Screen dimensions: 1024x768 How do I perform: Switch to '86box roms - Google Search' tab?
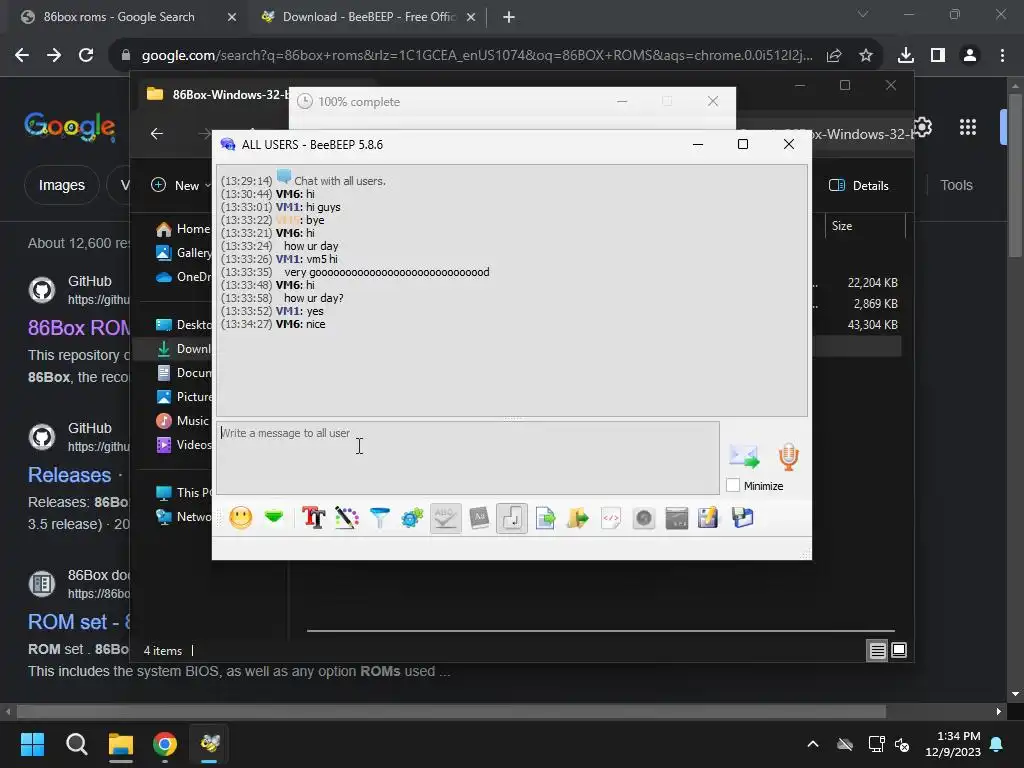(119, 17)
